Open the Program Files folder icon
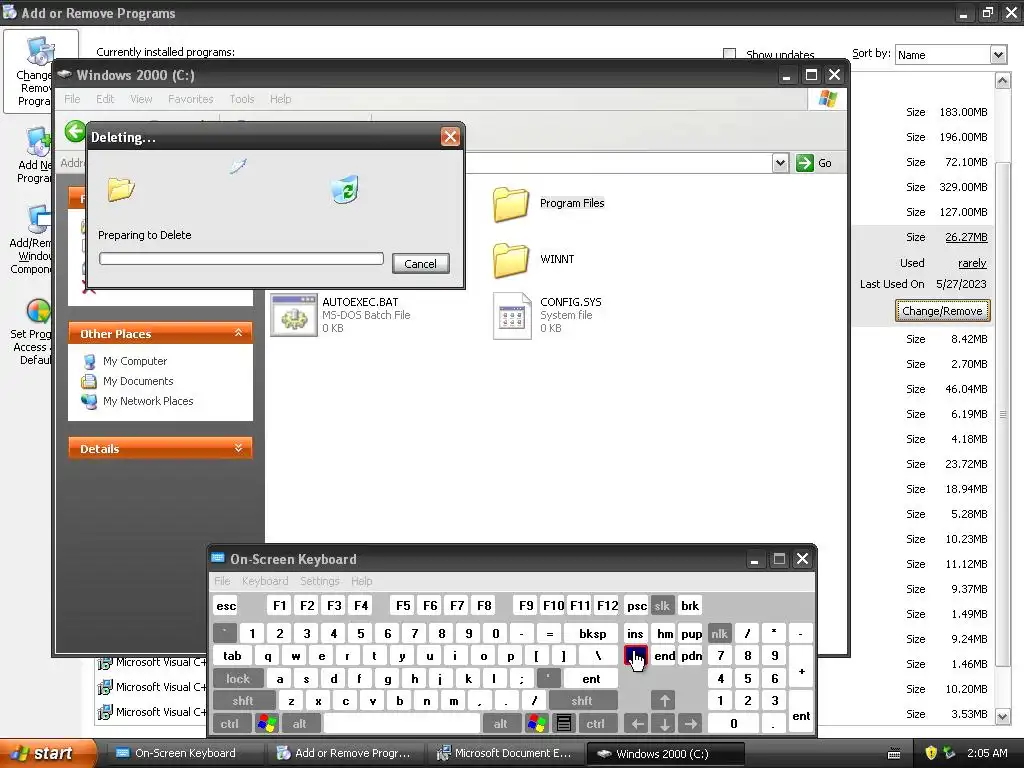 click(x=510, y=204)
